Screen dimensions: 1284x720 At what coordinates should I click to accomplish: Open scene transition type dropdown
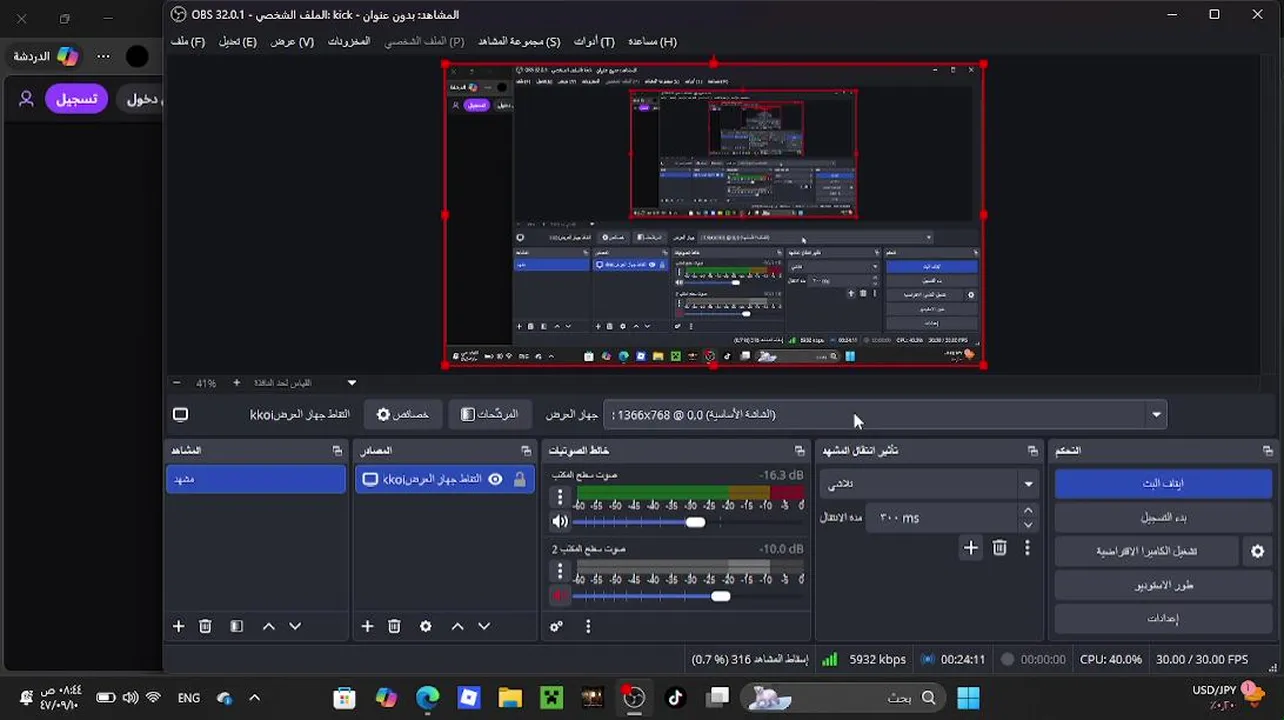point(929,484)
